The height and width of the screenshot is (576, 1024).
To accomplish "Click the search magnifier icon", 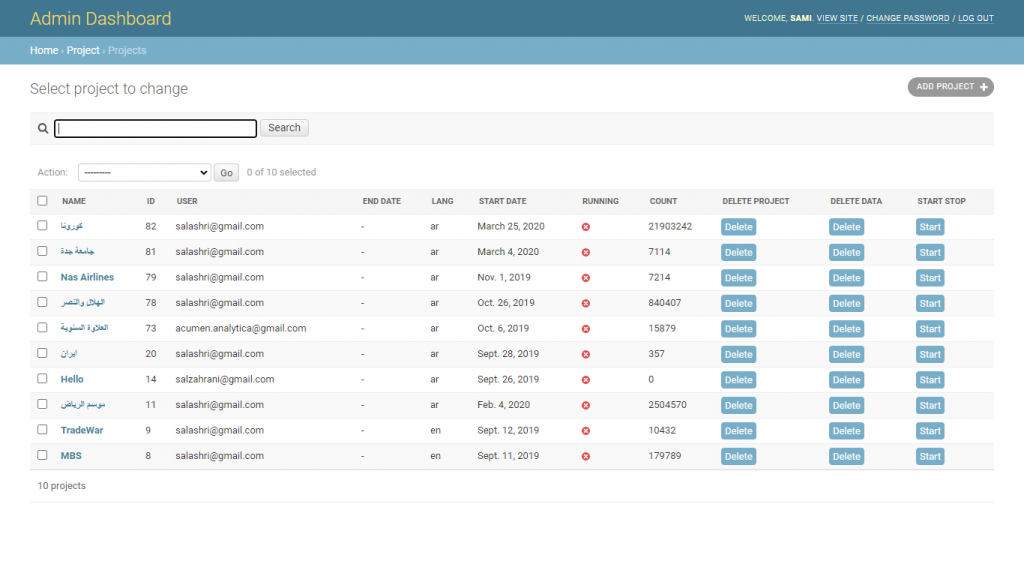I will [x=42, y=128].
